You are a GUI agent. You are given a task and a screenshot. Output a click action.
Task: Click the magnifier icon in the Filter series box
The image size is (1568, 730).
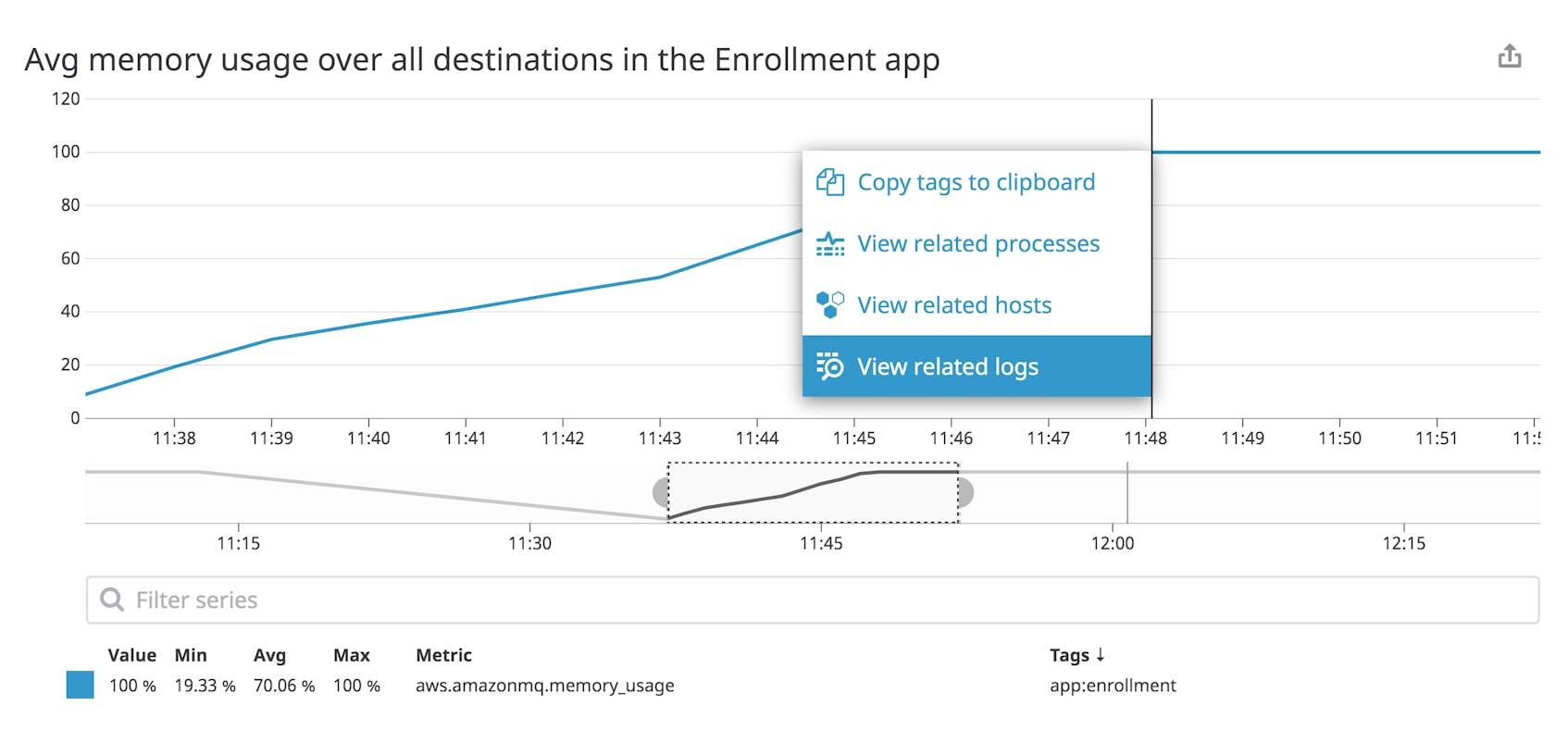tap(111, 600)
